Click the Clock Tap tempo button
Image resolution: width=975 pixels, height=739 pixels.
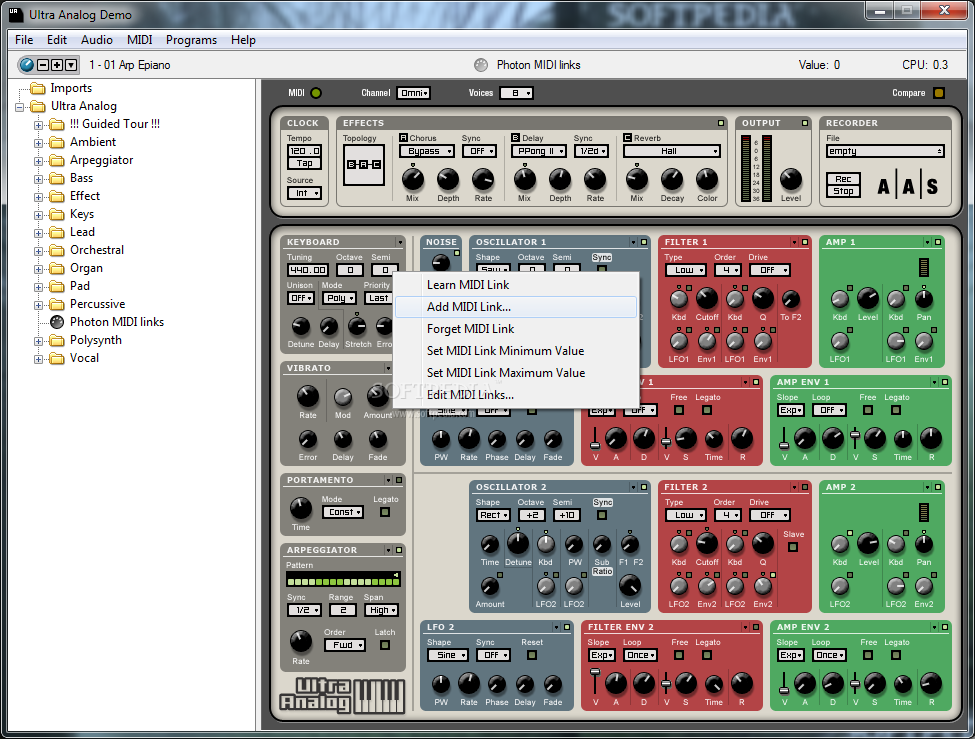(304, 164)
